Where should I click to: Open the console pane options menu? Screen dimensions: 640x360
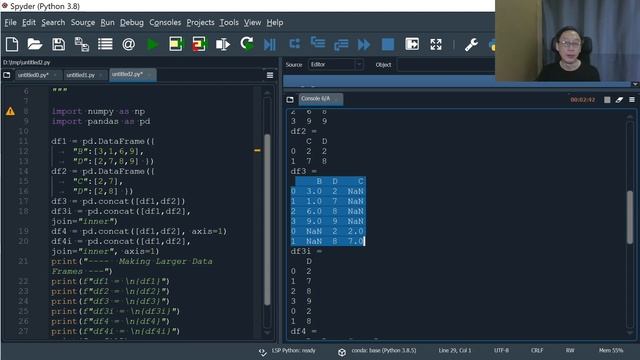(x=632, y=100)
